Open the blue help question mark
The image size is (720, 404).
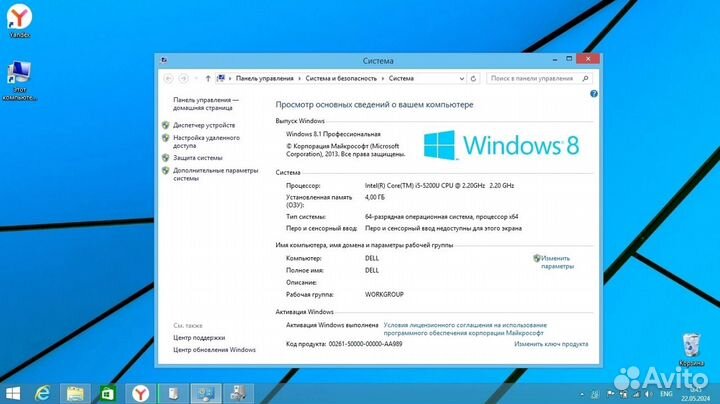(594, 94)
